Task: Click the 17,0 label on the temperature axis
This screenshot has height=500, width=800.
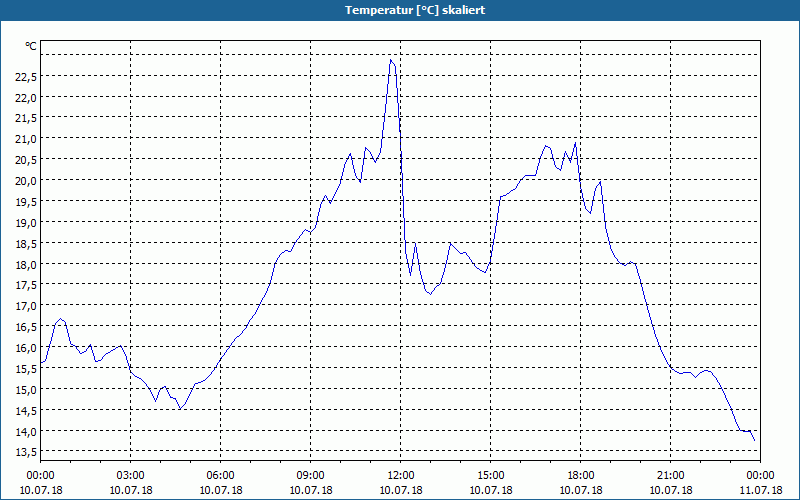Action: coord(26,306)
